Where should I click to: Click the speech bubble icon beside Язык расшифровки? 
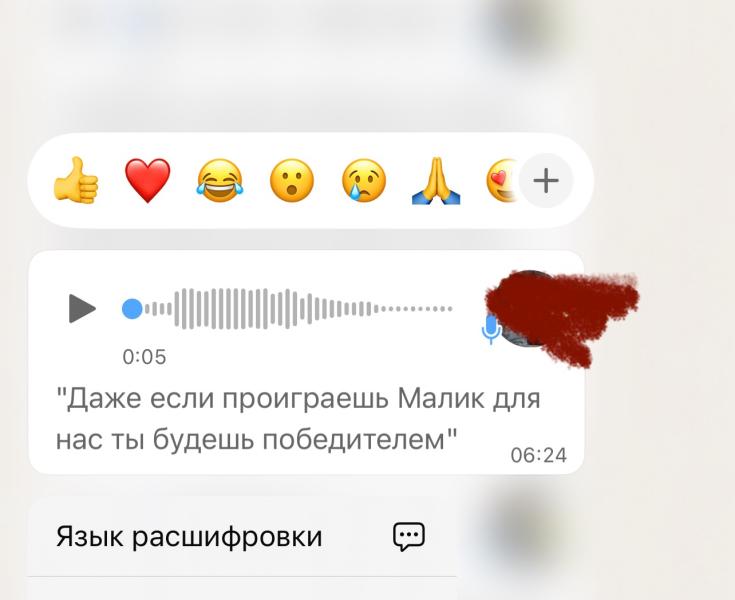[x=409, y=536]
